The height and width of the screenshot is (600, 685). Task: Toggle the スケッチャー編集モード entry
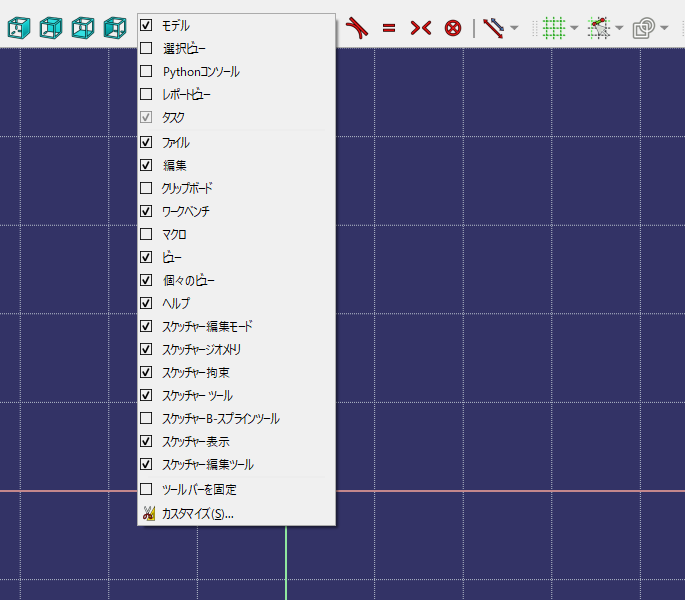(x=236, y=326)
